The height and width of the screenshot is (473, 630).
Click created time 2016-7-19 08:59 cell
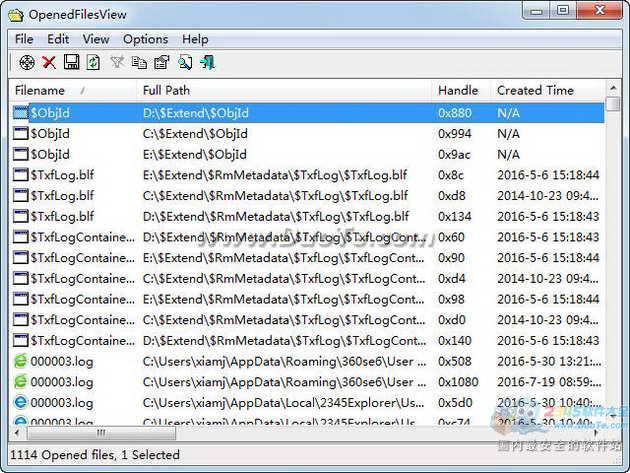pyautogui.click(x=549, y=382)
